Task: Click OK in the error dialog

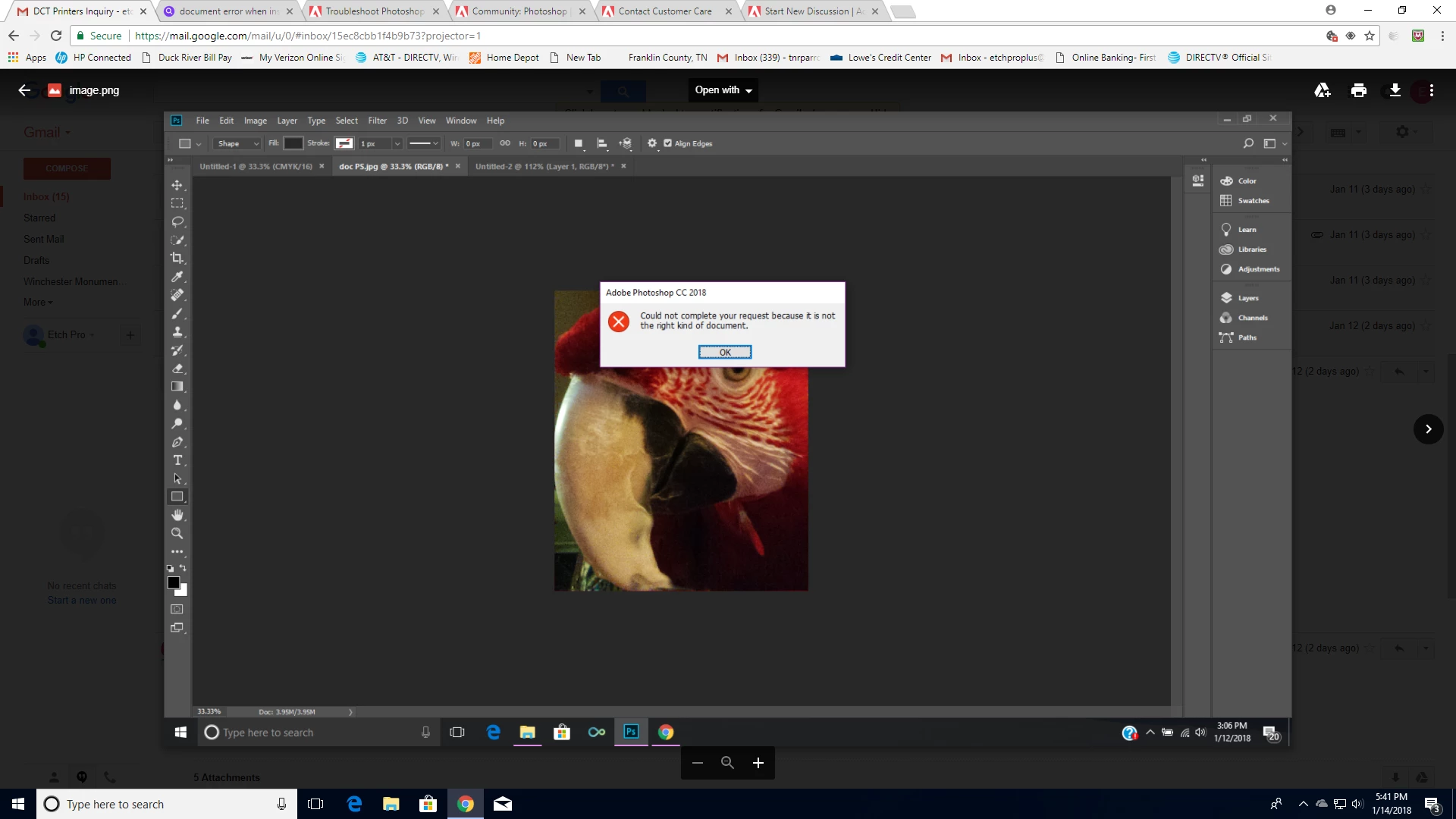Action: click(724, 352)
